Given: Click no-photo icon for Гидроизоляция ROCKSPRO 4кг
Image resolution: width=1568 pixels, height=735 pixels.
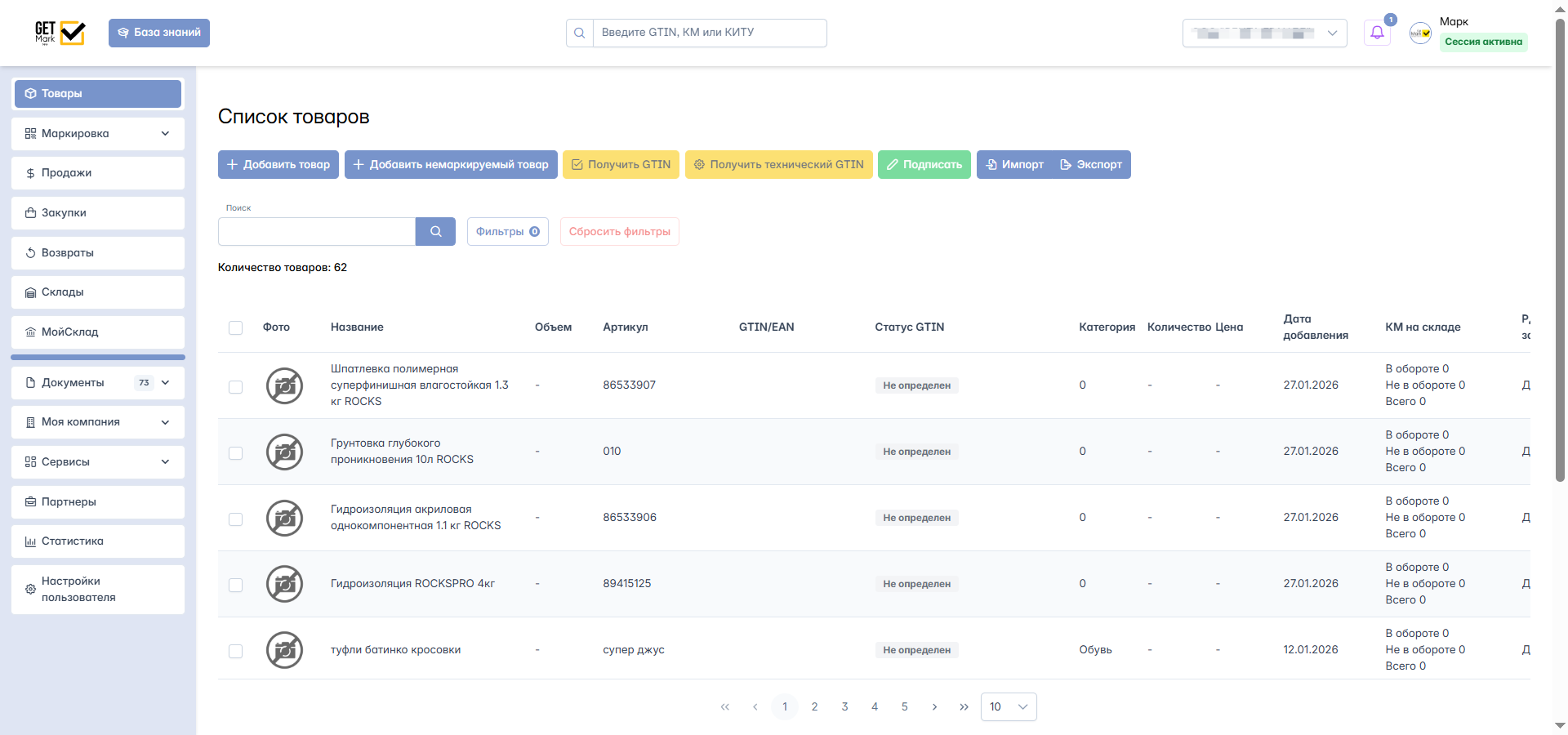Looking at the screenshot, I should (284, 584).
